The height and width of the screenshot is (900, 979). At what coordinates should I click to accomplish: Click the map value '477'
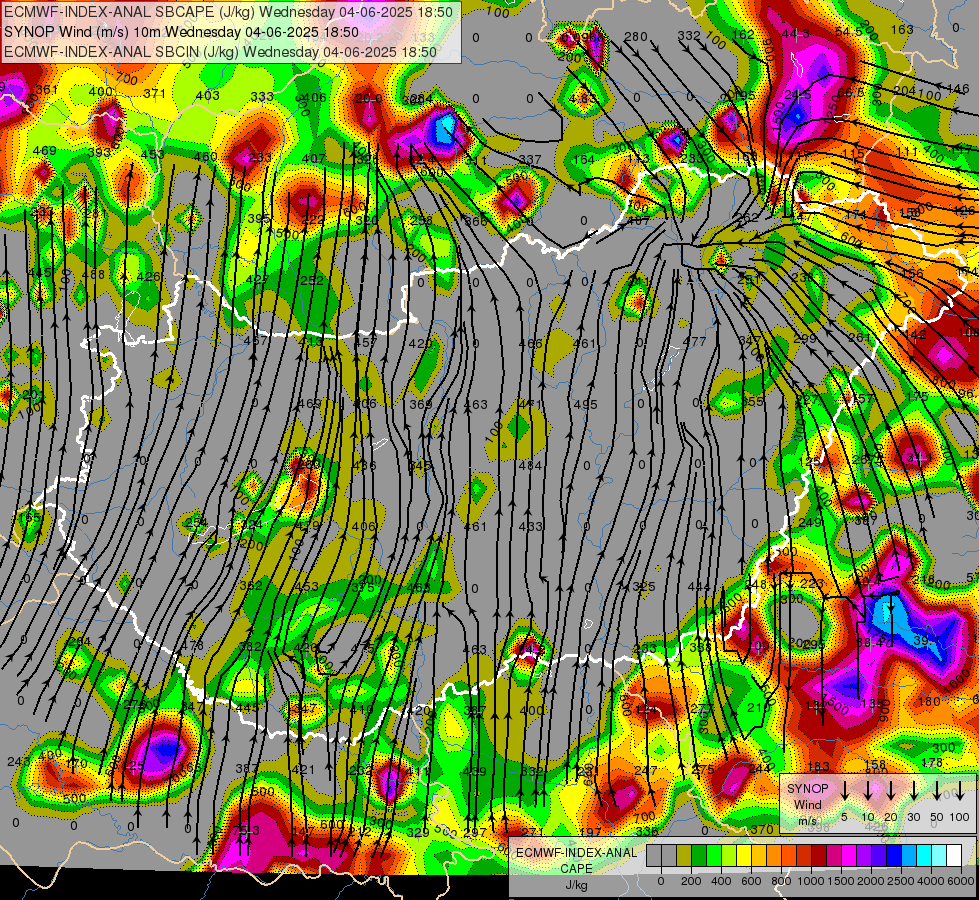694,341
